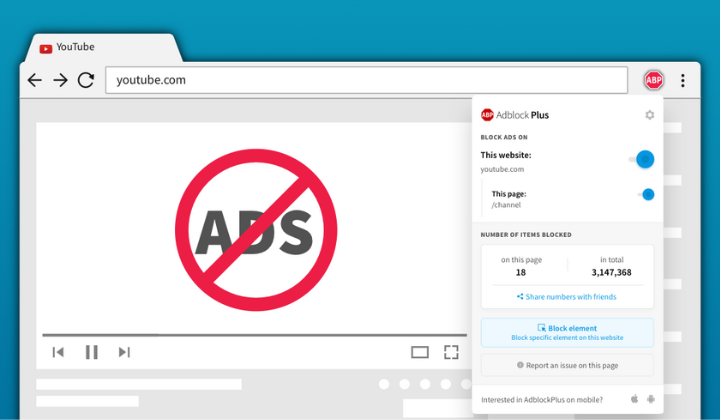720x420 pixels.
Task: Toggle ad blocking for This page
Action: (646, 195)
